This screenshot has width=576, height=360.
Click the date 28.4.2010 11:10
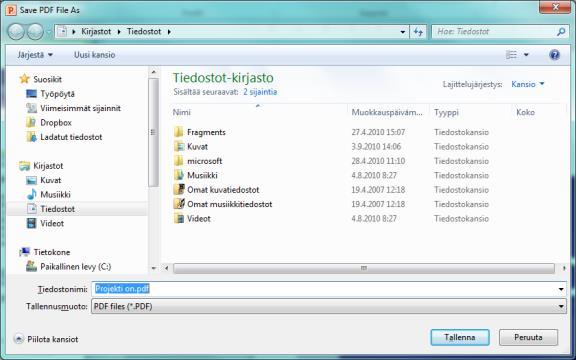(x=378, y=161)
